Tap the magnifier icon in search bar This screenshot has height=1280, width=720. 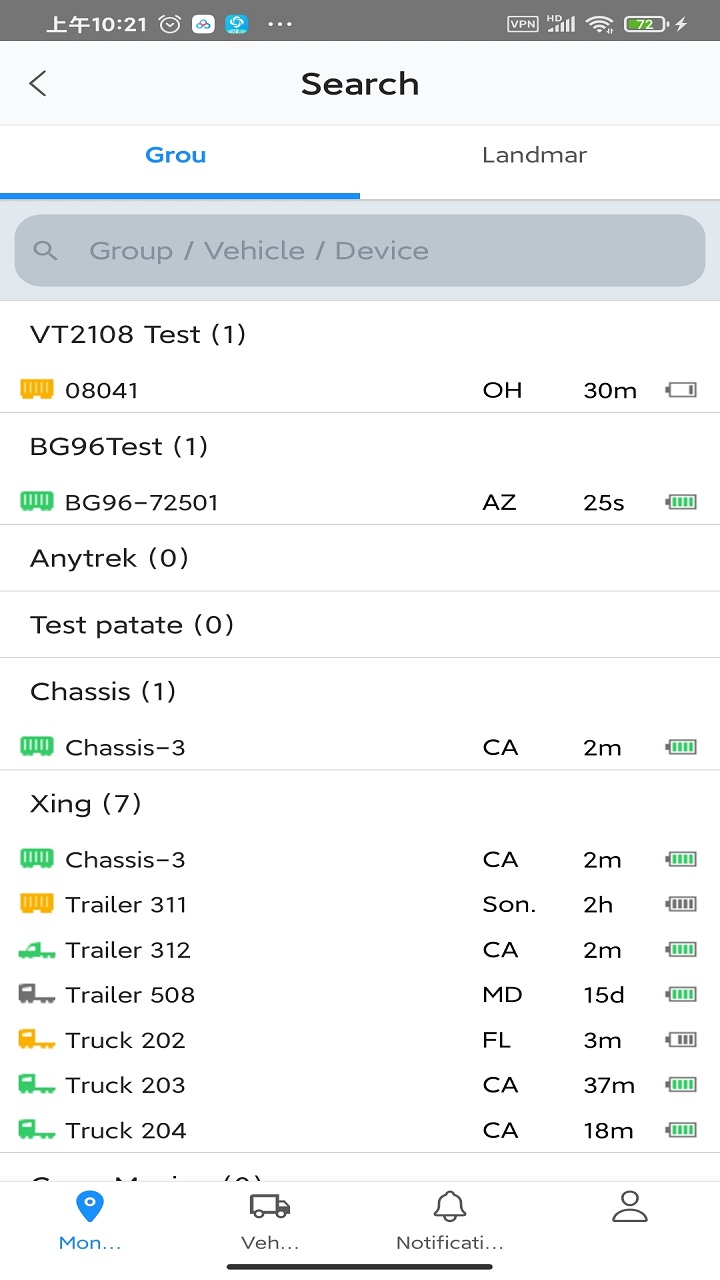(45, 250)
